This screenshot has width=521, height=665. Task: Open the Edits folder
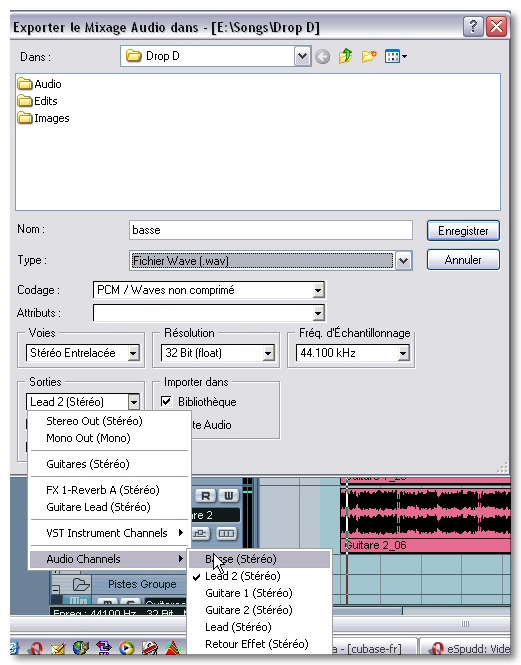click(38, 101)
